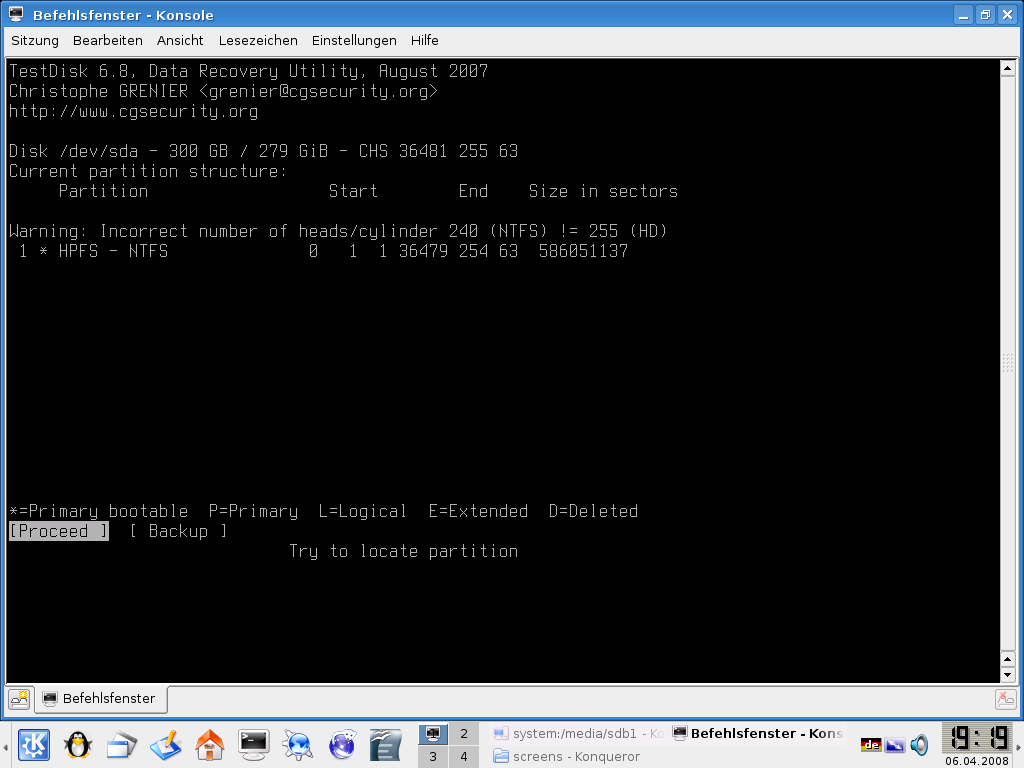Click the Tux penguin launcher icon
This screenshot has width=1024, height=768.
(78, 745)
